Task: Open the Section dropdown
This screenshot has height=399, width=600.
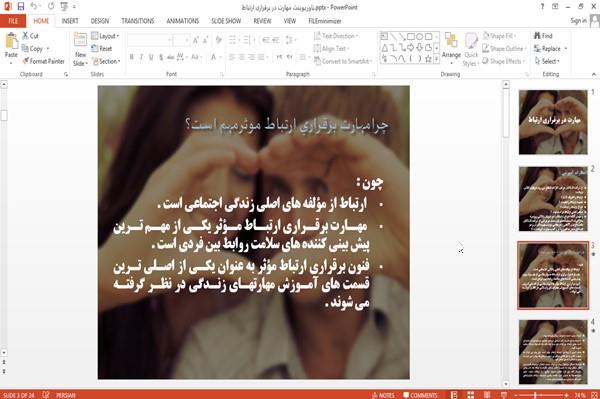Action: (x=106, y=61)
